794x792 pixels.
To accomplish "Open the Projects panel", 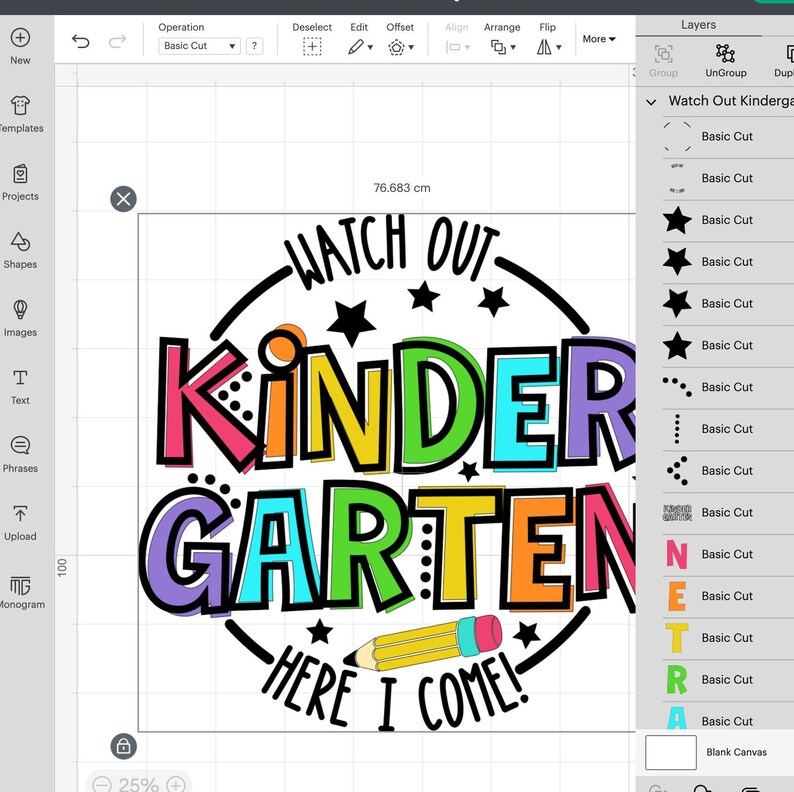I will tap(20, 182).
